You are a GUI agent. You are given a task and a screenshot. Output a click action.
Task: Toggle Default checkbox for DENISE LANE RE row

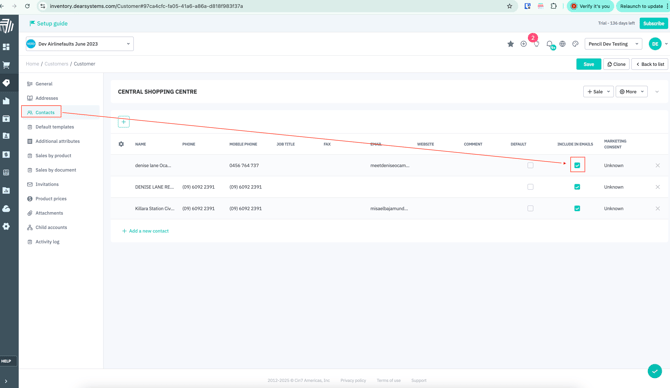point(530,187)
